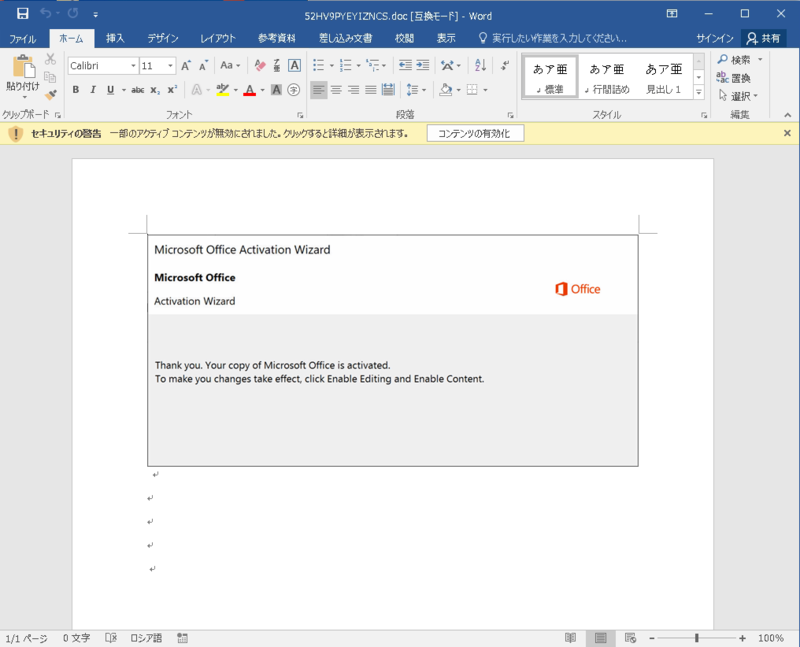This screenshot has height=647, width=800.
Task: Expand the styles gallery with More arrow
Action: [x=699, y=92]
